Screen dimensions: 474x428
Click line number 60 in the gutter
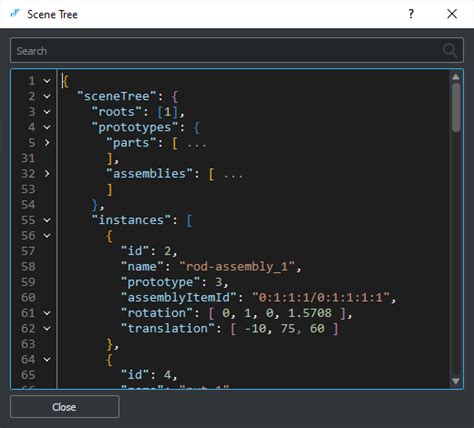28,297
